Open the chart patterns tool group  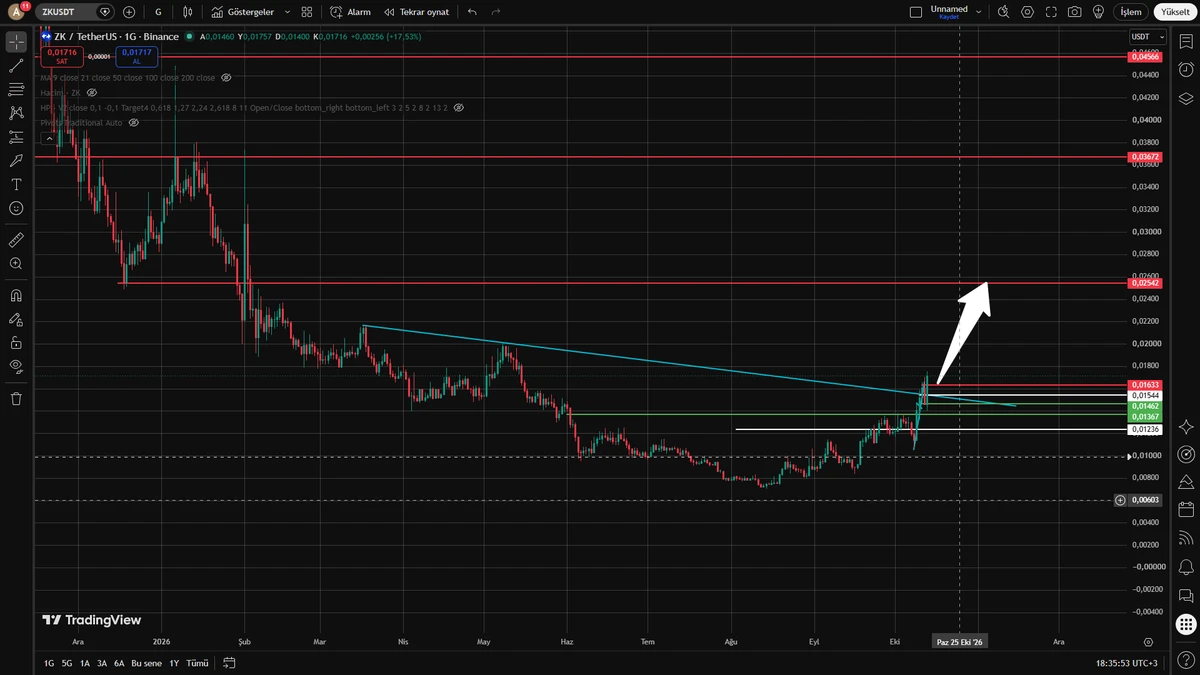coord(16,113)
